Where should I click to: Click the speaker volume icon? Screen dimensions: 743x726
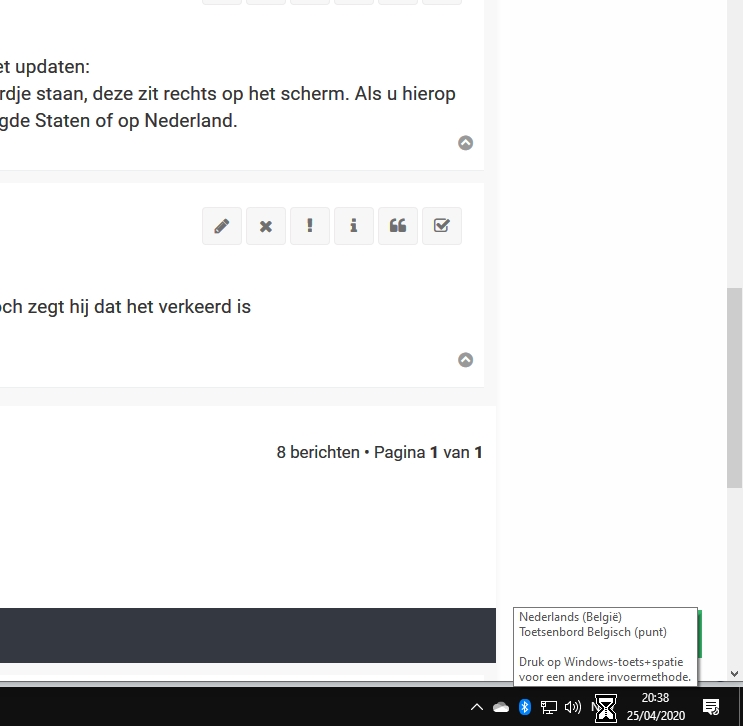pos(573,707)
